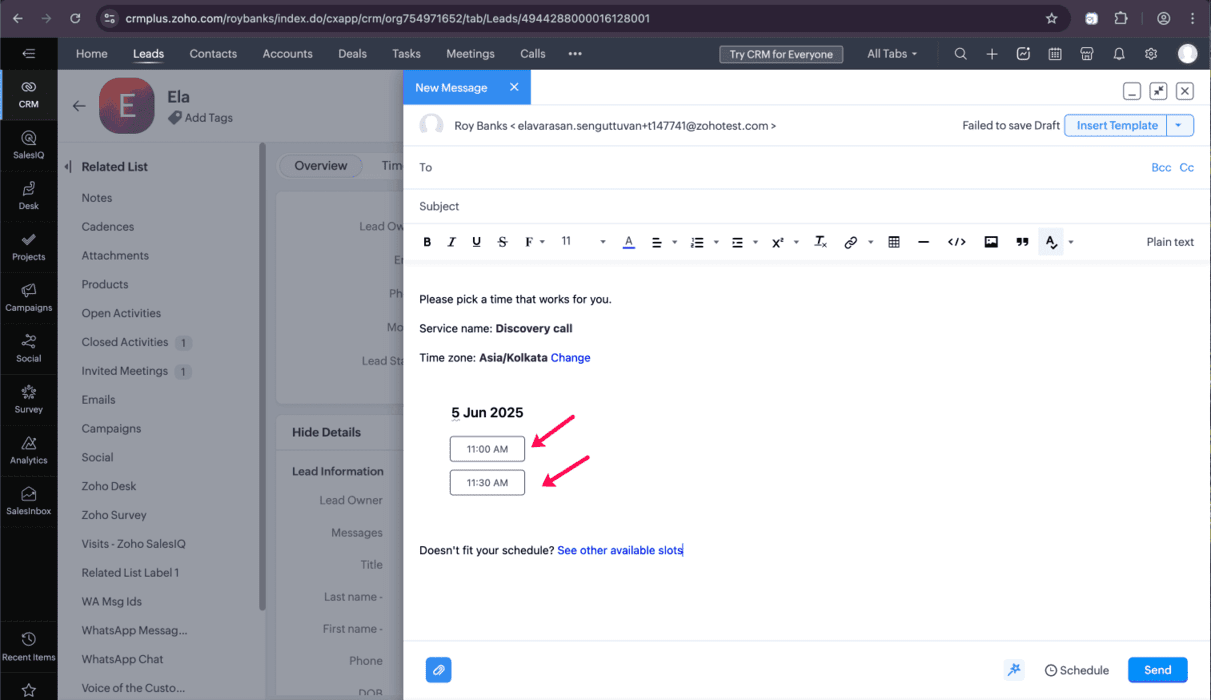Open Survey from the left sidebar
This screenshot has width=1211, height=700.
[28, 400]
